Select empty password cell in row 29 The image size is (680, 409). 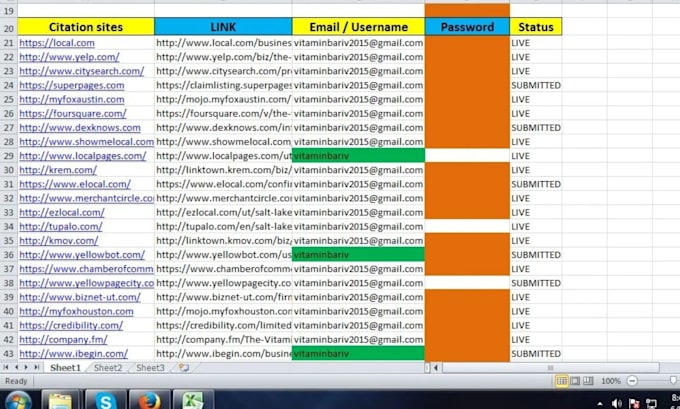[467, 156]
